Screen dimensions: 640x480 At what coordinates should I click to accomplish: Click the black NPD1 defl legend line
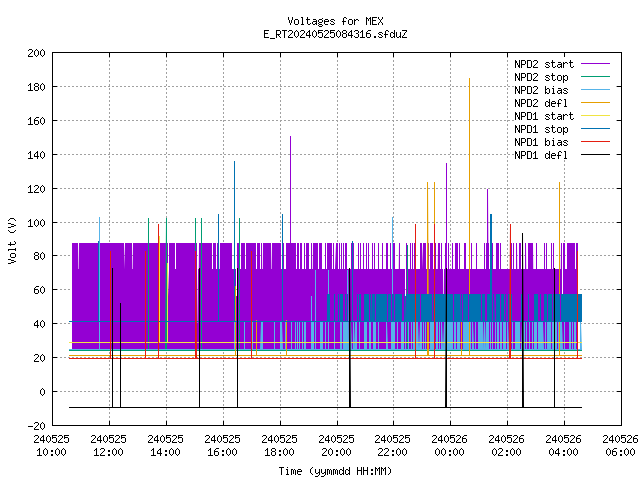[x=596, y=155]
